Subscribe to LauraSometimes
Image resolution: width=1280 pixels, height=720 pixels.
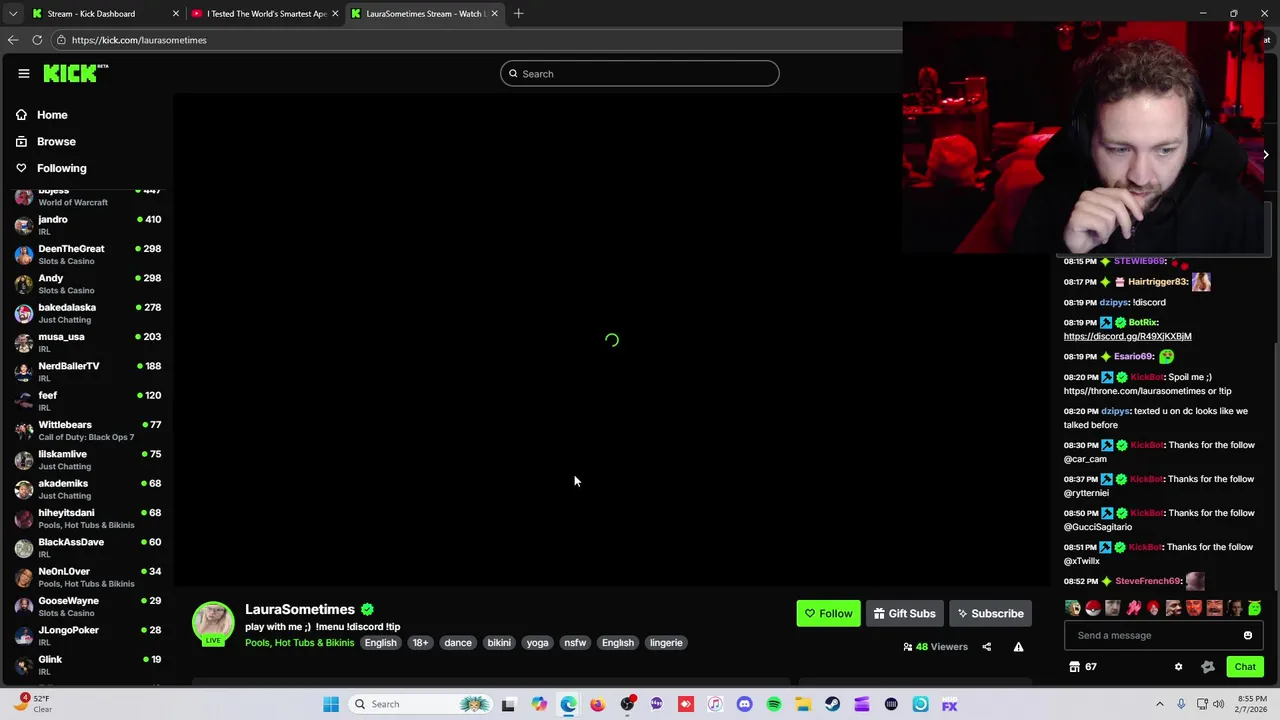(x=990, y=614)
